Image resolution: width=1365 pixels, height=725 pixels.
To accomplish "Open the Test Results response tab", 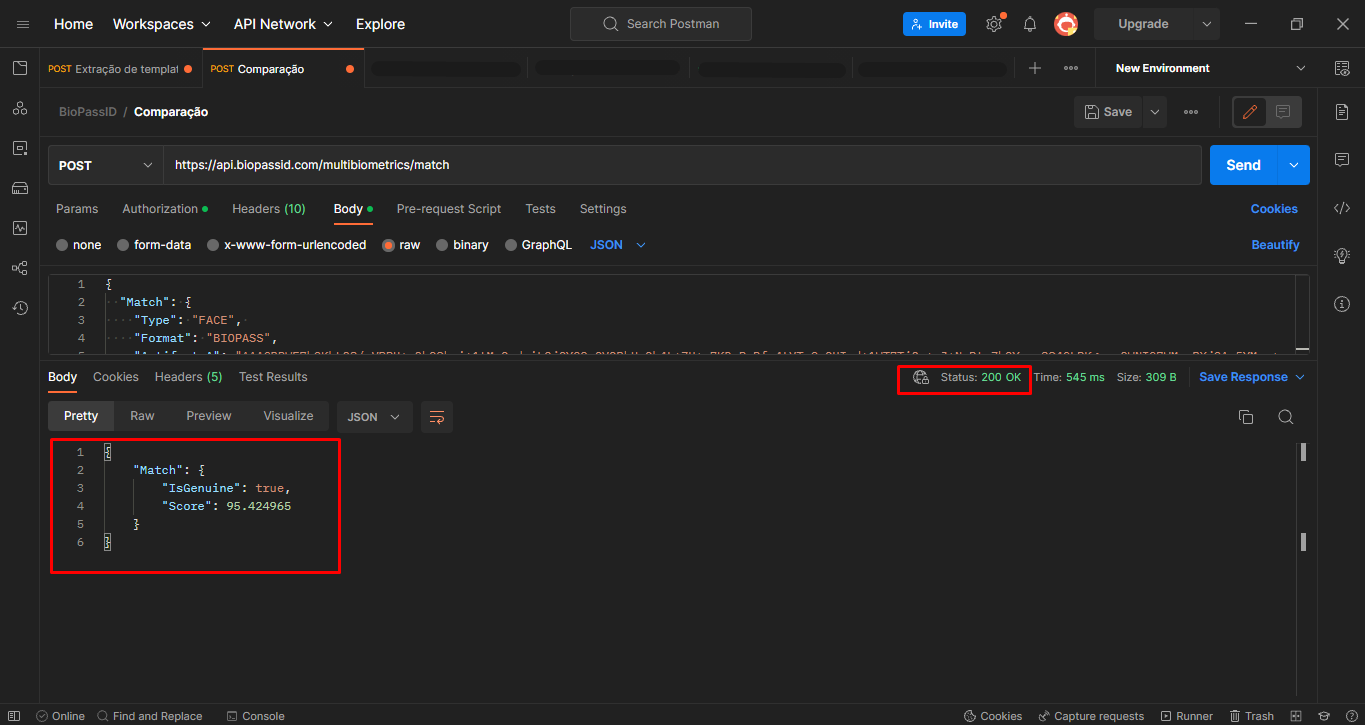I will (x=273, y=377).
